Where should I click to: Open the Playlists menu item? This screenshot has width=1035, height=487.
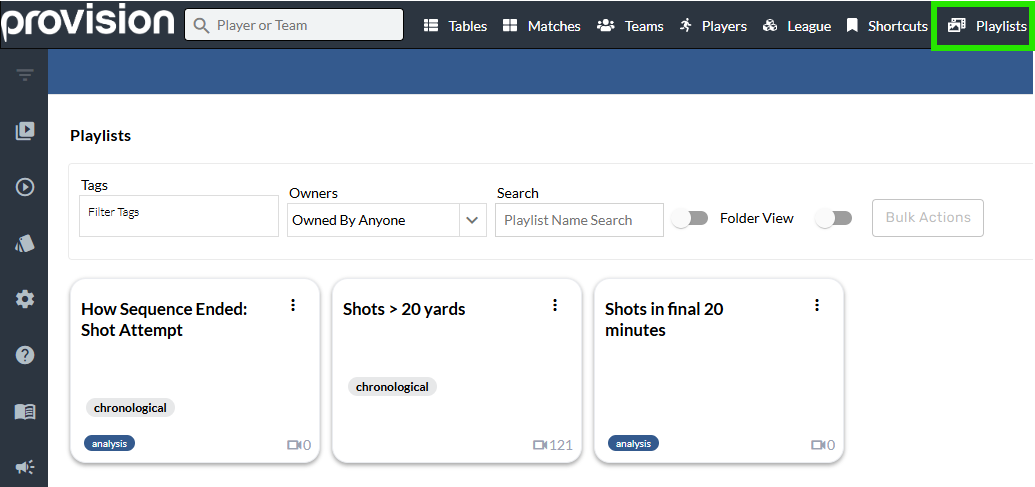pos(987,26)
